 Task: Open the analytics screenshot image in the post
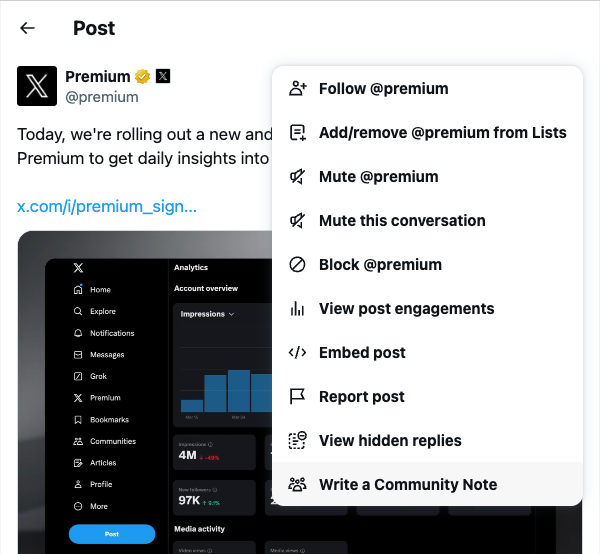pyautogui.click(x=145, y=392)
